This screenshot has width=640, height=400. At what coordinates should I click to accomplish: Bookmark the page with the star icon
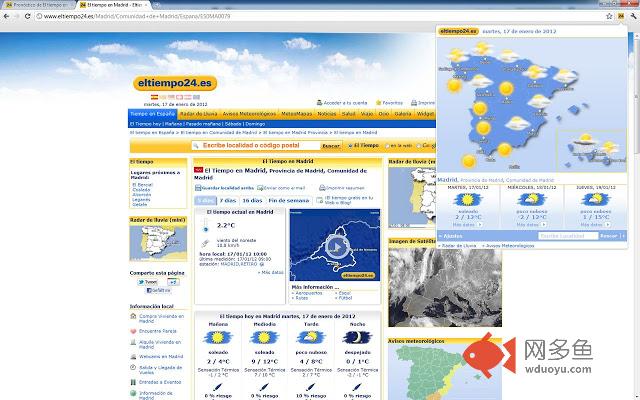[x=609, y=16]
